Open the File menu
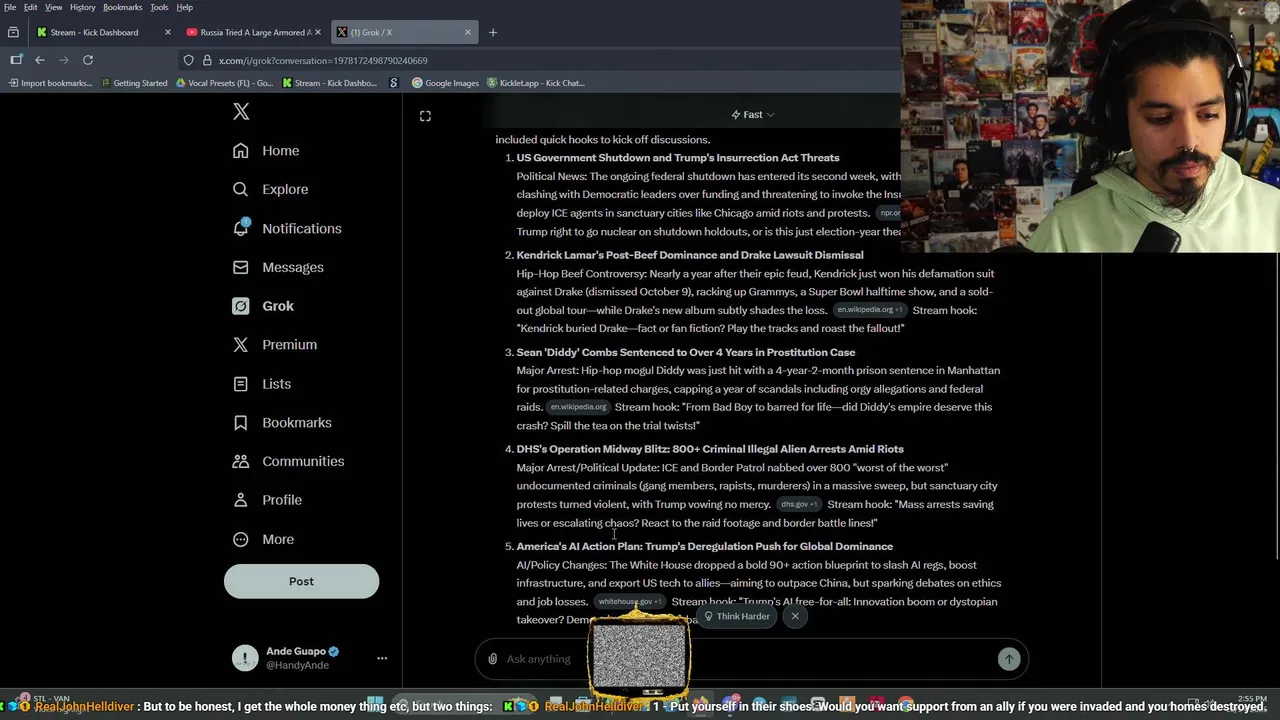Viewport: 1280px width, 720px height. pyautogui.click(x=10, y=7)
